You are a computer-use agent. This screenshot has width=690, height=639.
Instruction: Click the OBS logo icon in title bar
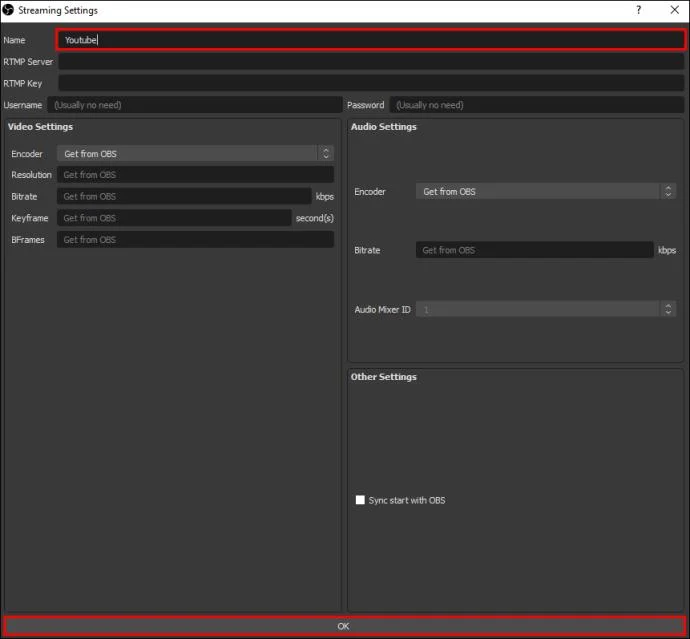coord(8,10)
